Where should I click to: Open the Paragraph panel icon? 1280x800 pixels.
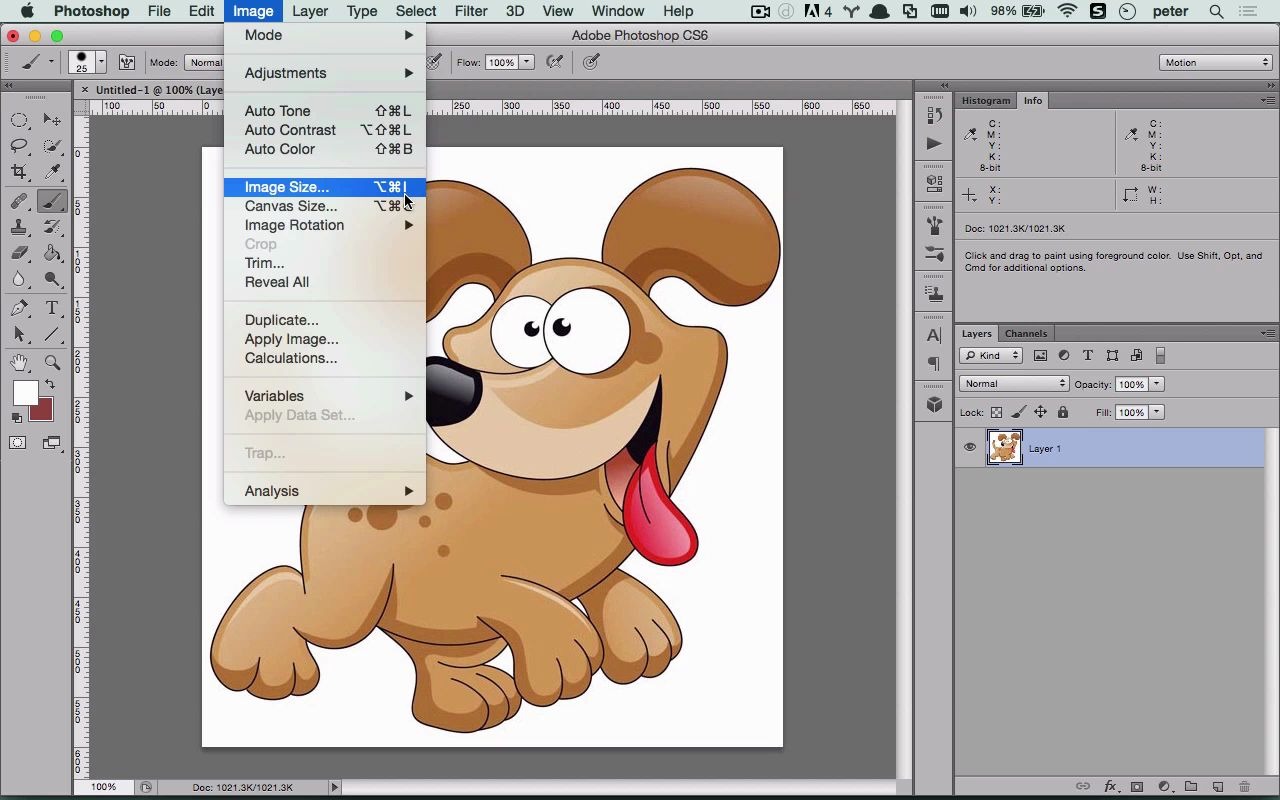coord(935,364)
